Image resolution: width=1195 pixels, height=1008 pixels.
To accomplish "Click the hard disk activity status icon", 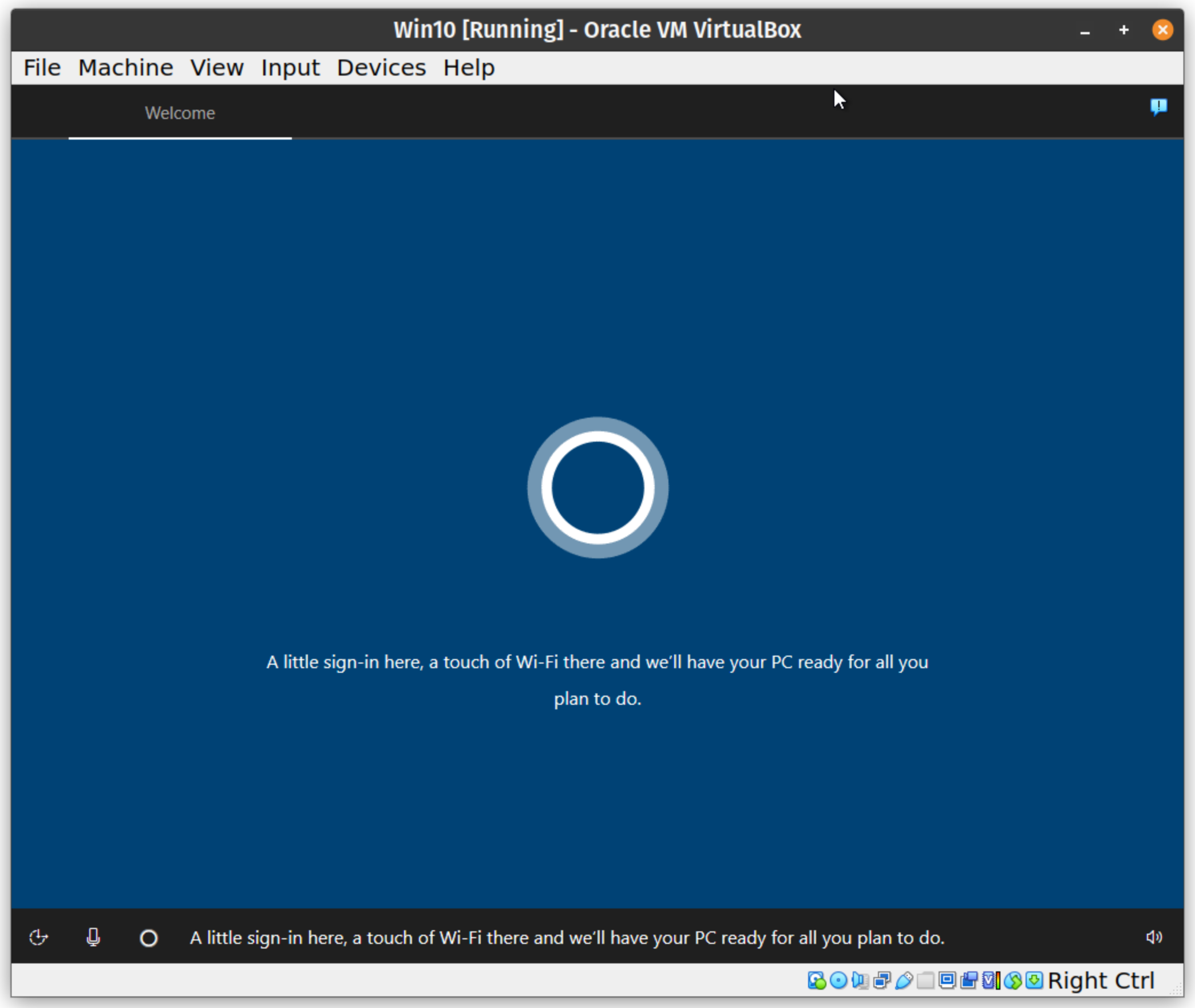I will click(x=817, y=980).
